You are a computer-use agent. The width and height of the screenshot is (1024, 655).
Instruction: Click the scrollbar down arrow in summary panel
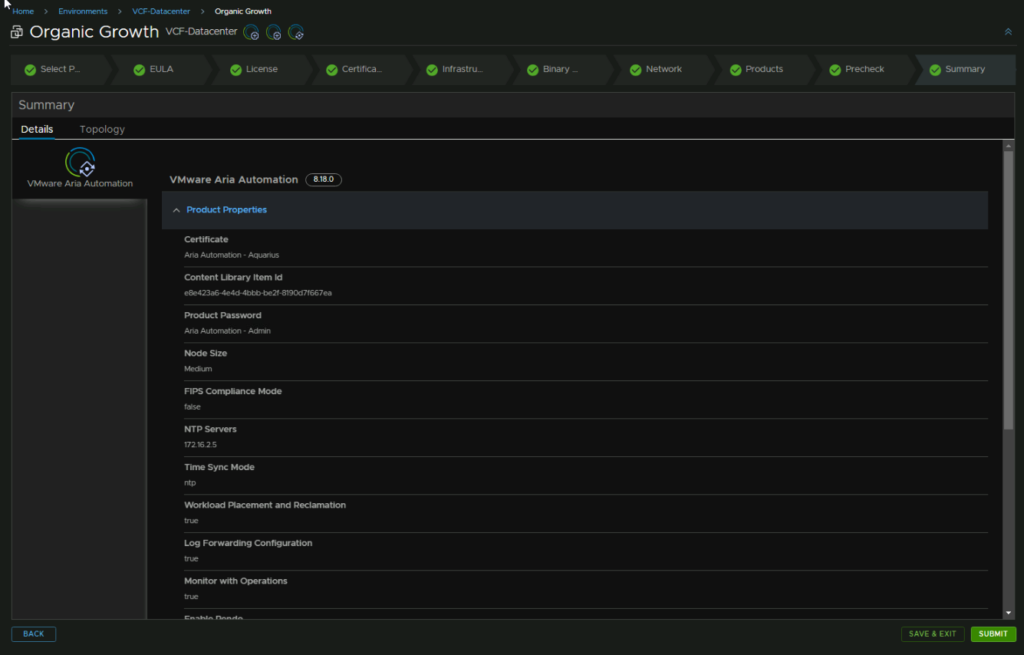[1008, 613]
